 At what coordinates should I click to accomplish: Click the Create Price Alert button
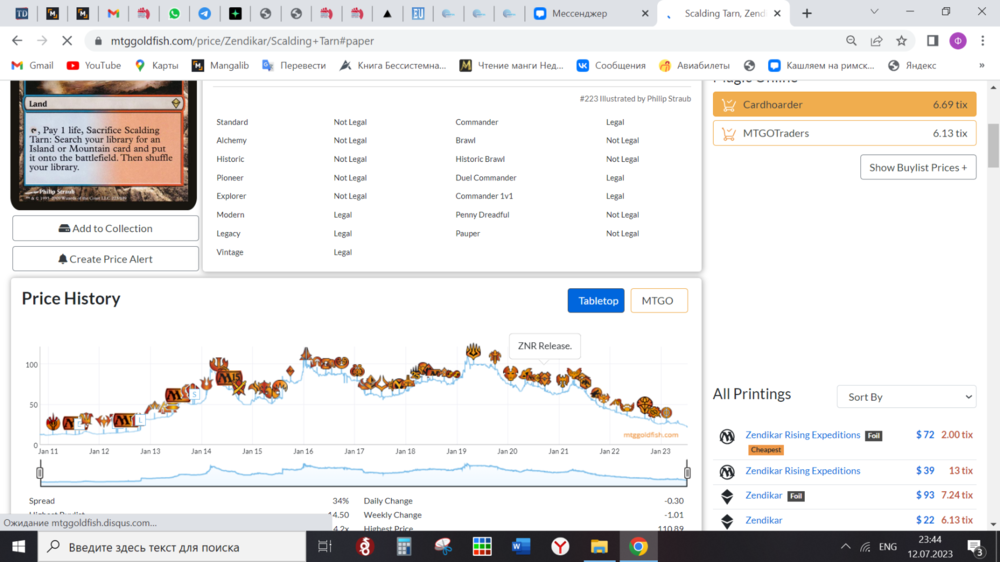[x=105, y=259]
